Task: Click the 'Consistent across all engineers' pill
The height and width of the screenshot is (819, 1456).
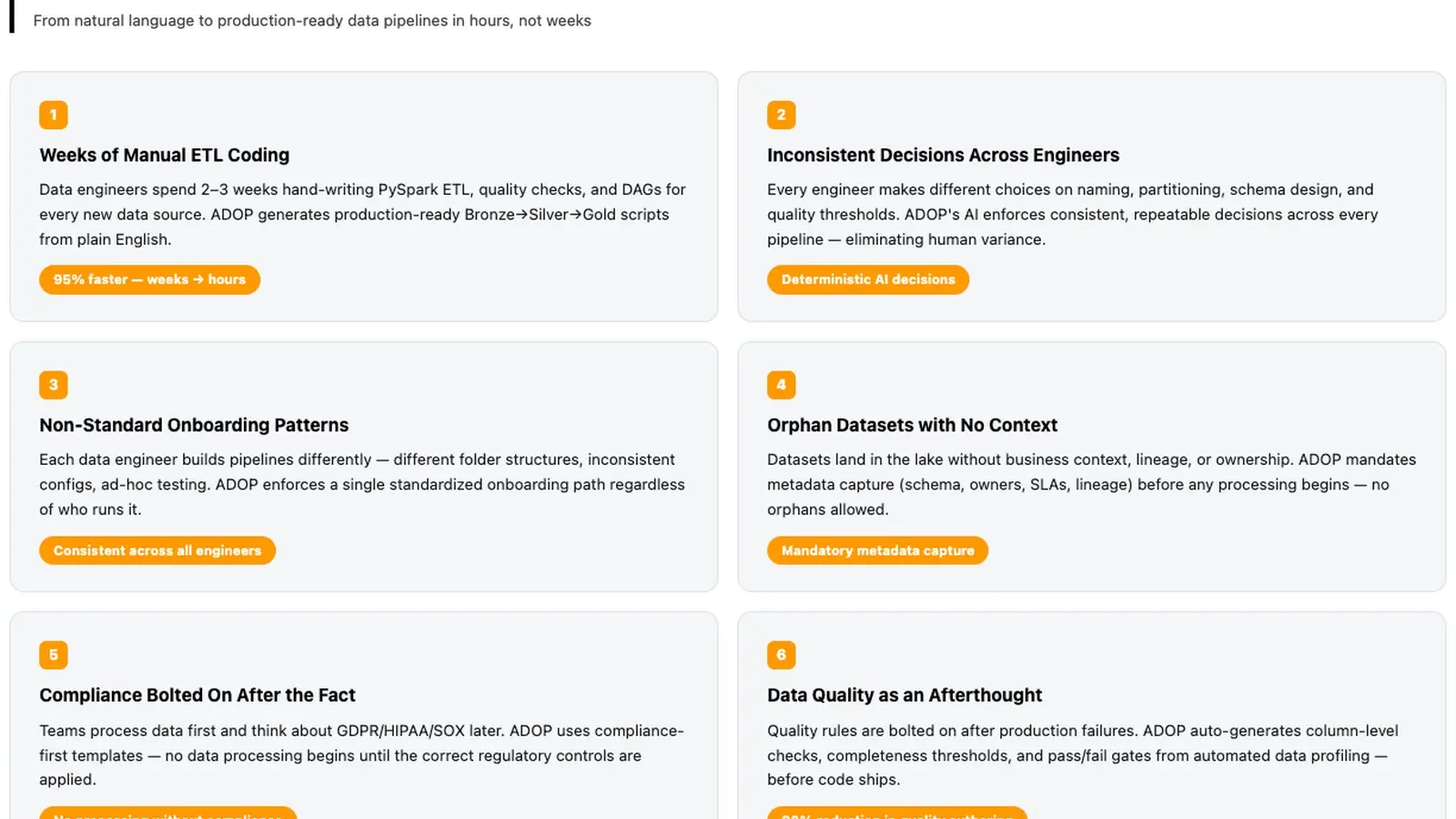Action: (157, 551)
